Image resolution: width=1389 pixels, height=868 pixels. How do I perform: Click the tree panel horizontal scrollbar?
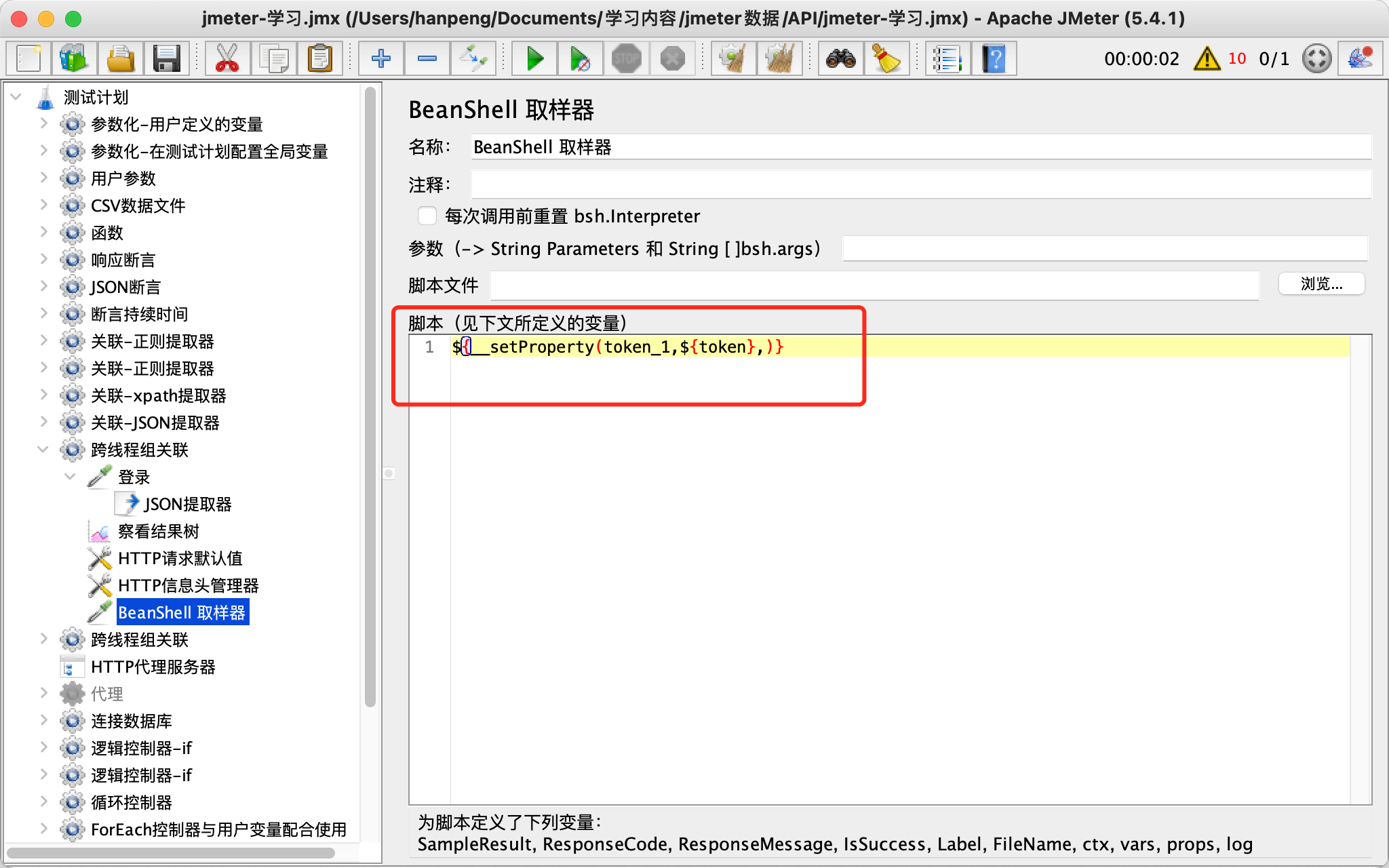(171, 852)
